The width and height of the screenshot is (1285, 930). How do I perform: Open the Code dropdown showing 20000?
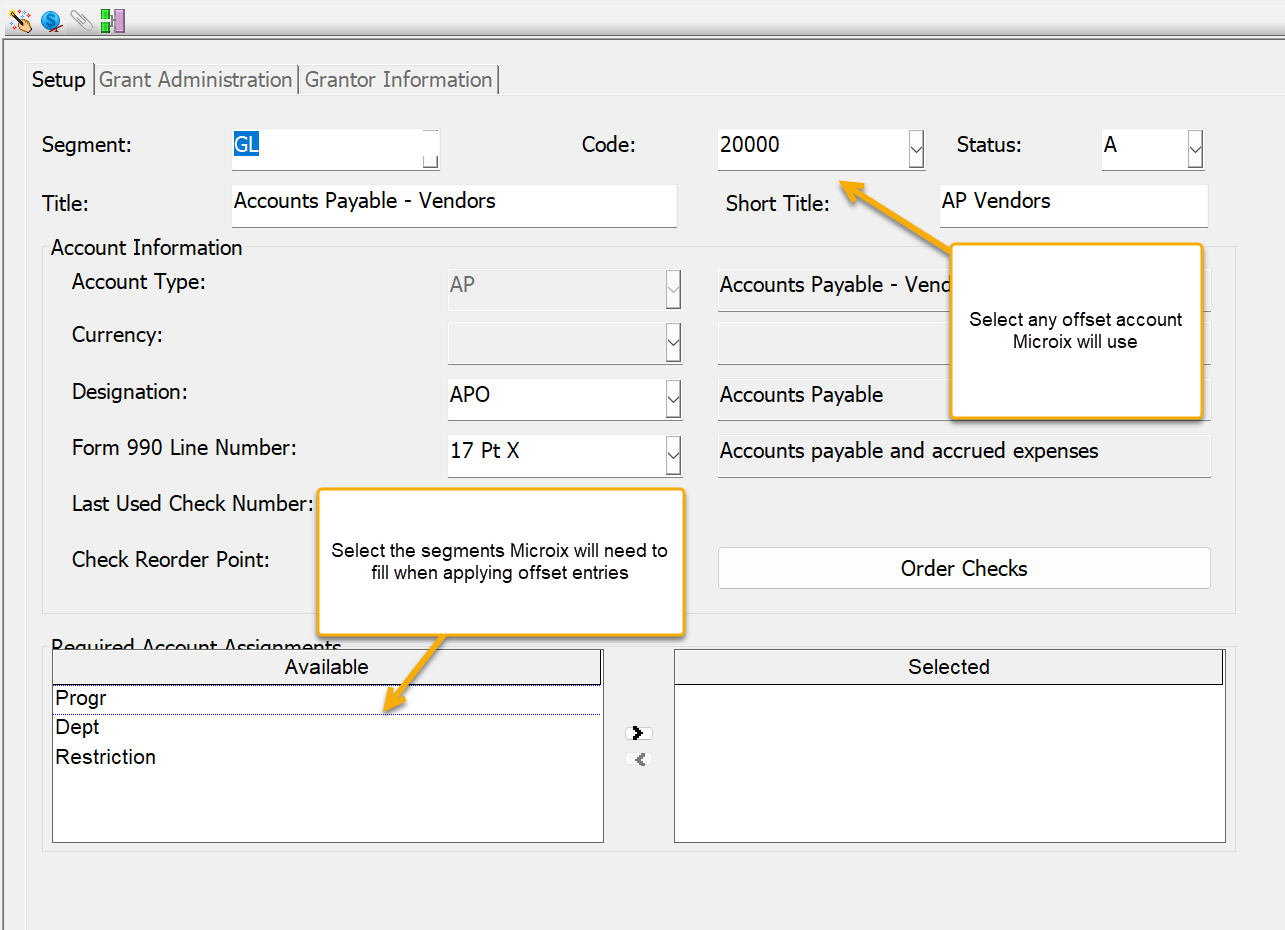(x=915, y=150)
